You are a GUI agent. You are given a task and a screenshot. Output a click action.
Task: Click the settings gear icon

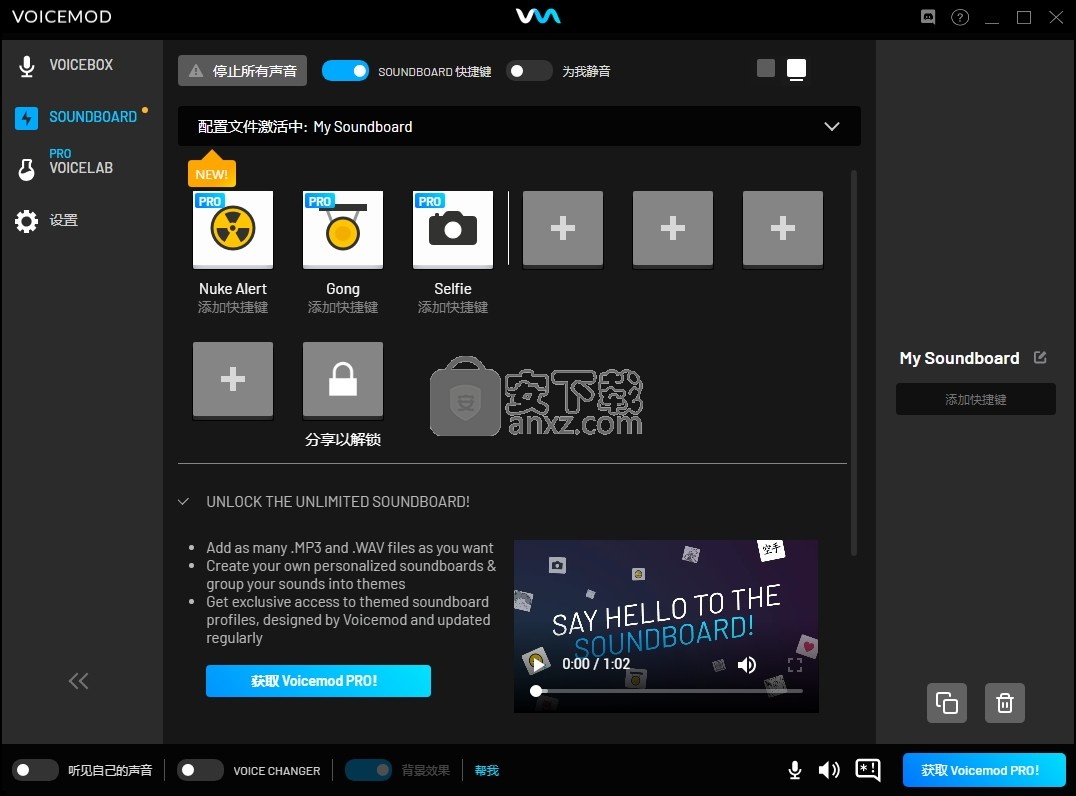tap(27, 221)
